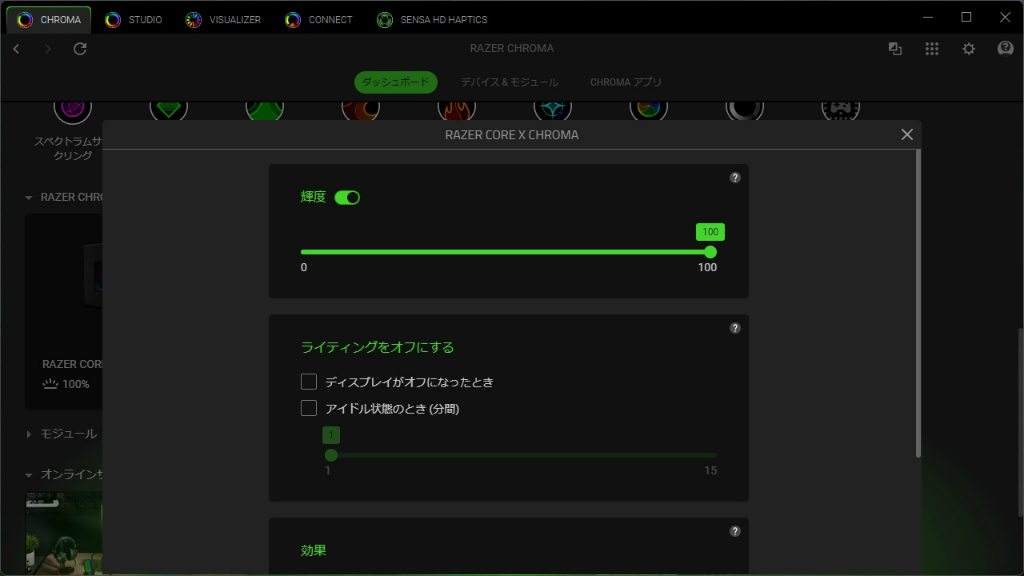Open the apps grid icon
The width and height of the screenshot is (1024, 576).
coord(932,48)
